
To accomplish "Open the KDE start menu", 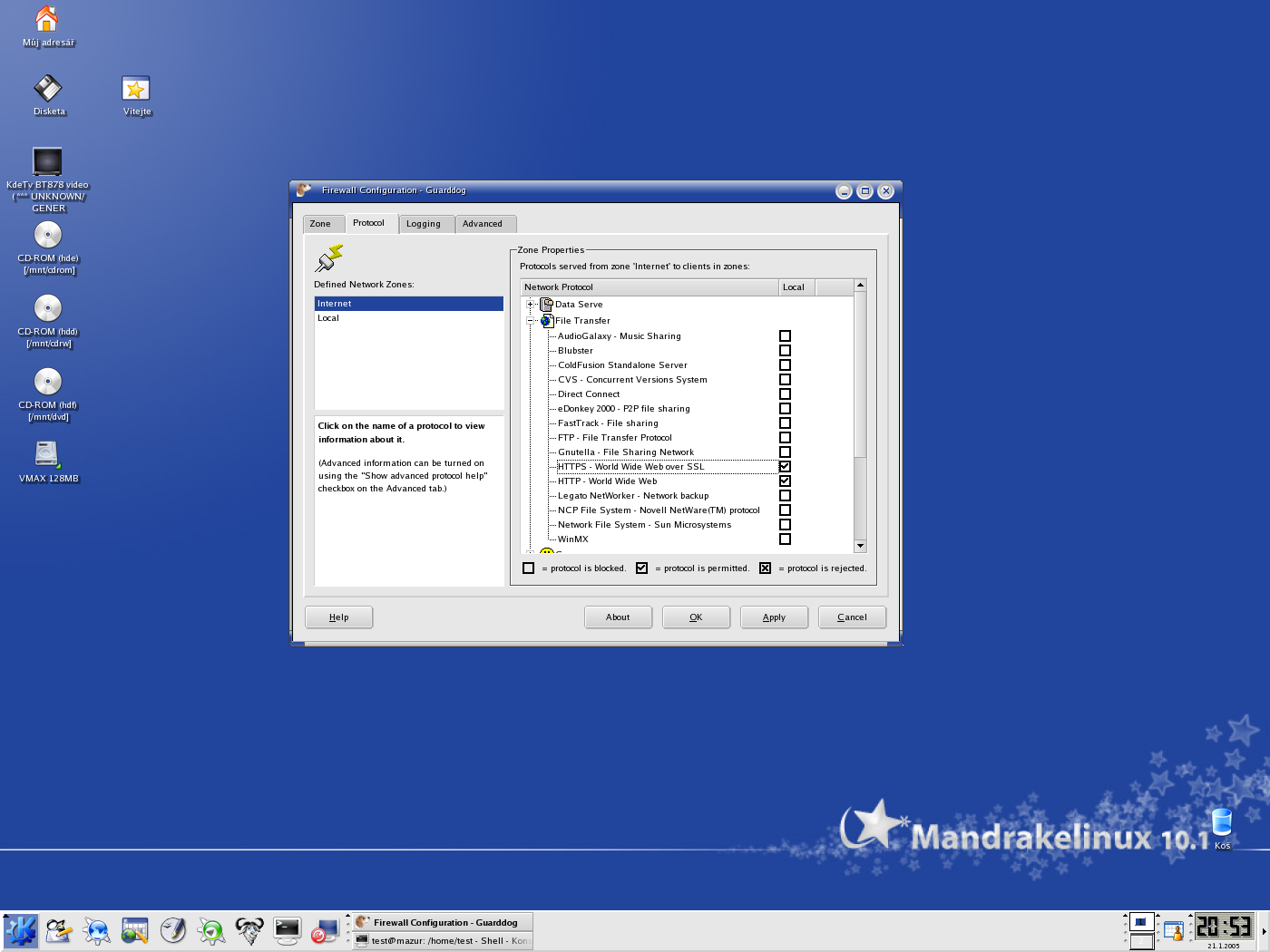I will [x=20, y=931].
